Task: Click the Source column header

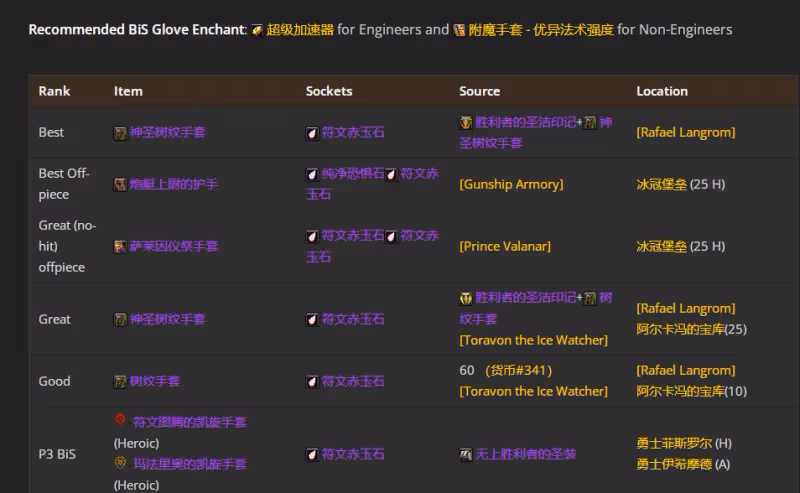Action: point(480,91)
